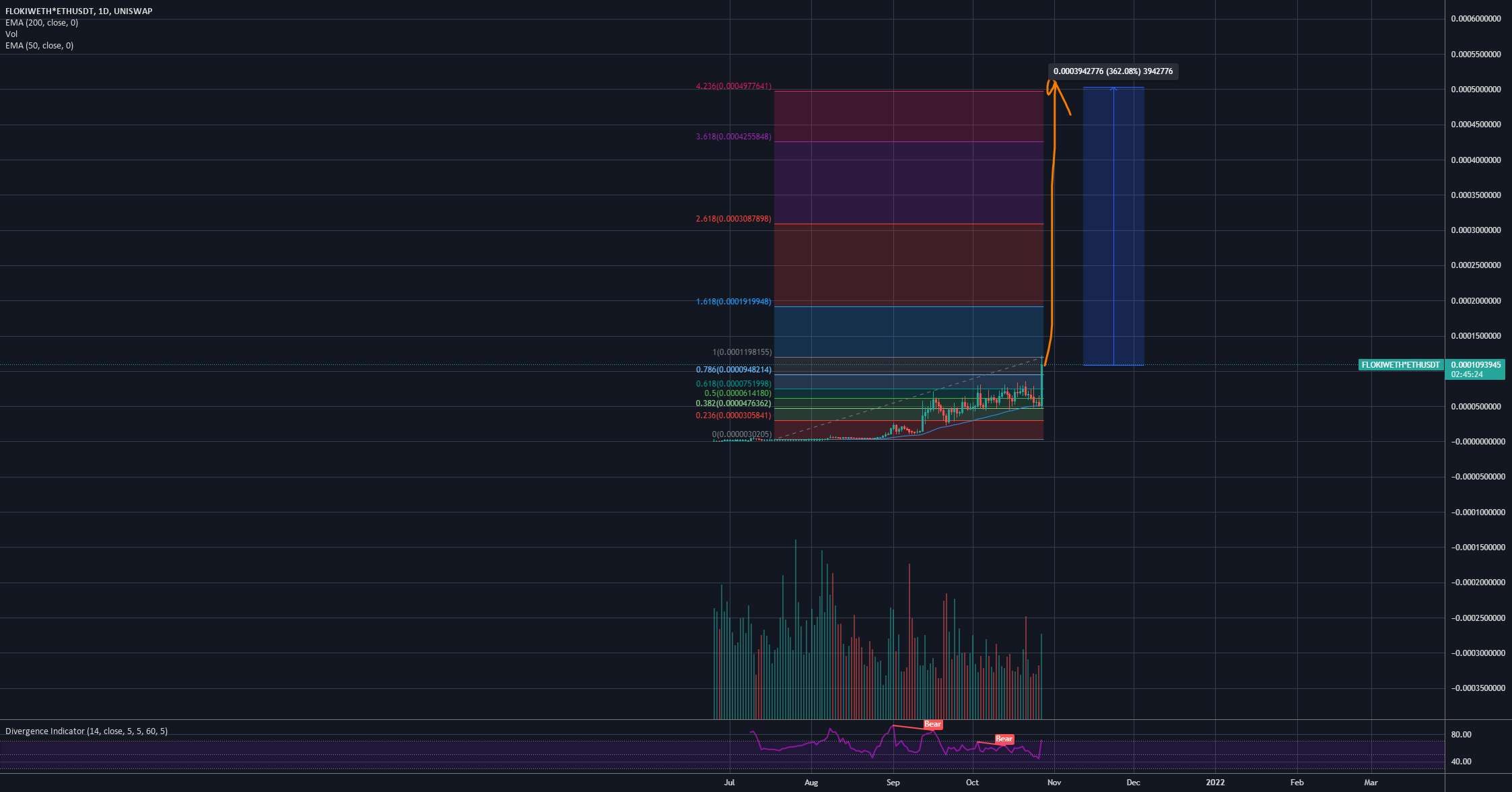
Task: Click the first Bear divergence label near September
Action: click(932, 725)
